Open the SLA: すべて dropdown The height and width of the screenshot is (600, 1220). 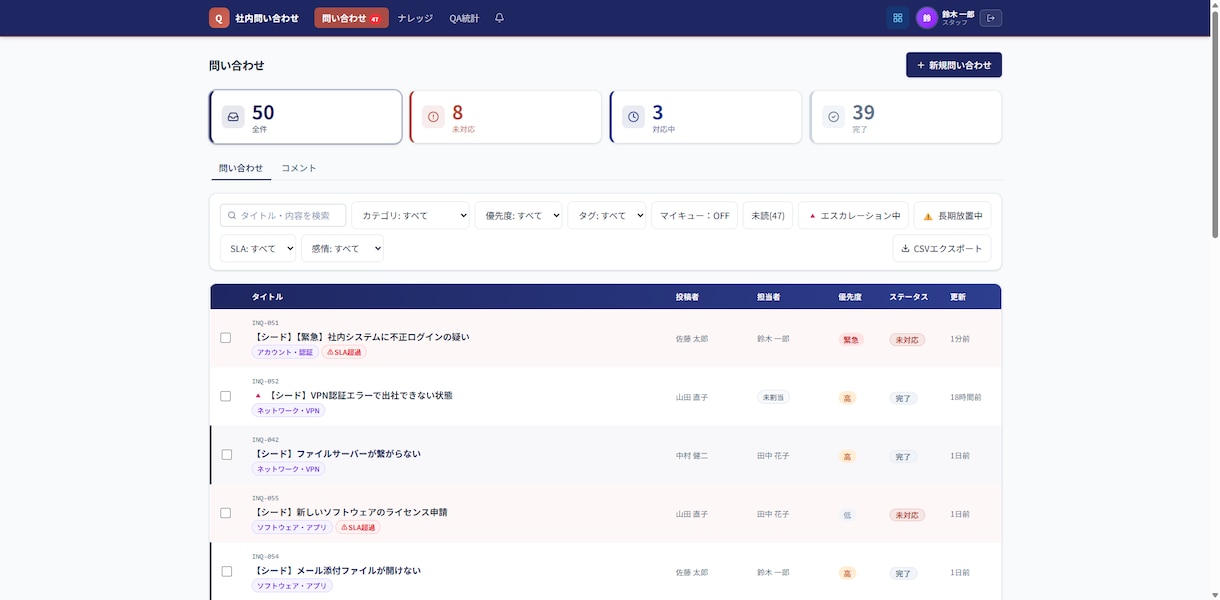click(x=258, y=248)
